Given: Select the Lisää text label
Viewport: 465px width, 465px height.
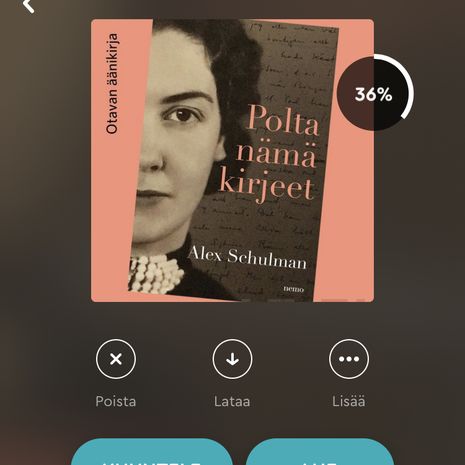Looking at the screenshot, I should [349, 401].
